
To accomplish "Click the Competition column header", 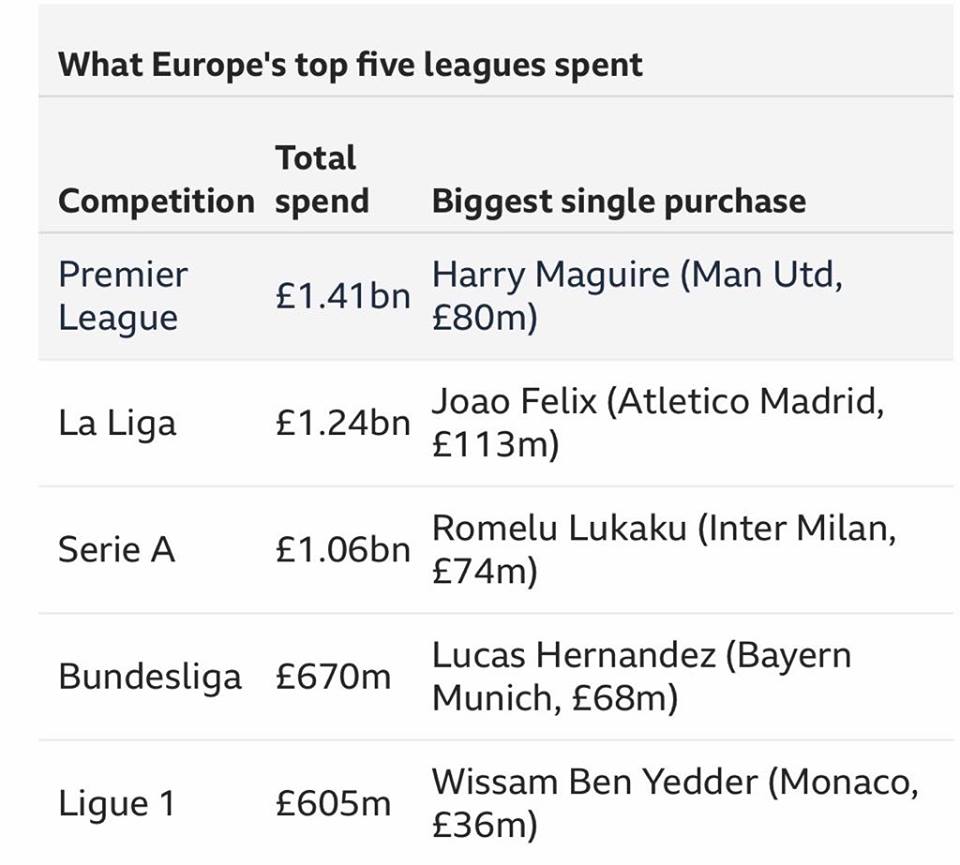I will (x=156, y=201).
